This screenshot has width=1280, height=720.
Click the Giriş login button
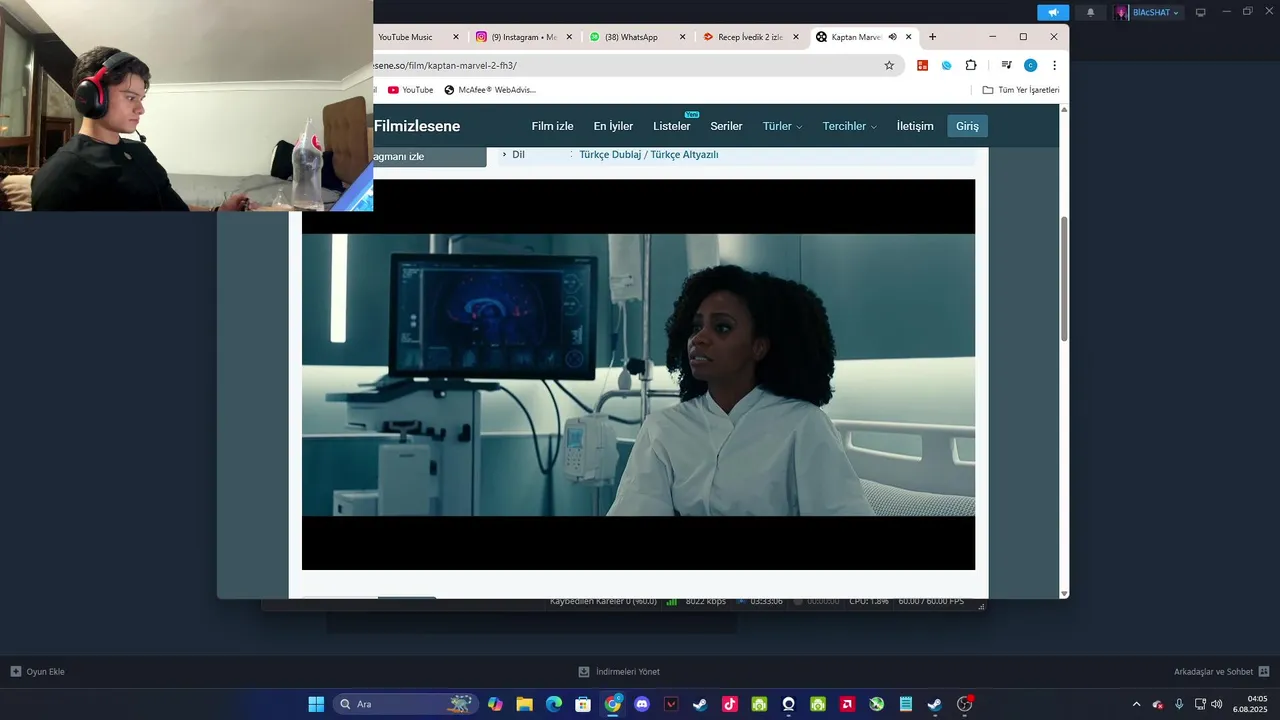[x=967, y=126]
